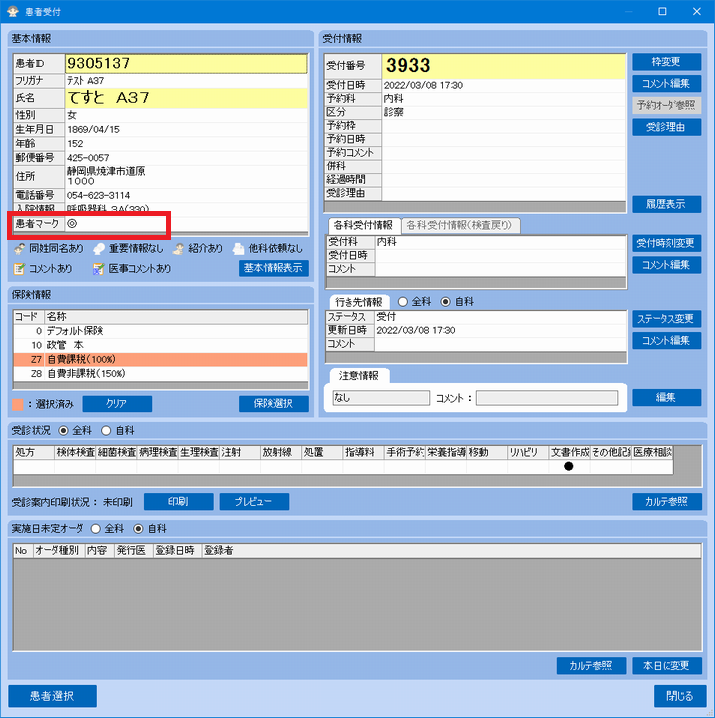This screenshot has width=715, height=718.
Task: Switch to 各科受付情報(検査戻り) tab
Action: pyautogui.click(x=460, y=225)
